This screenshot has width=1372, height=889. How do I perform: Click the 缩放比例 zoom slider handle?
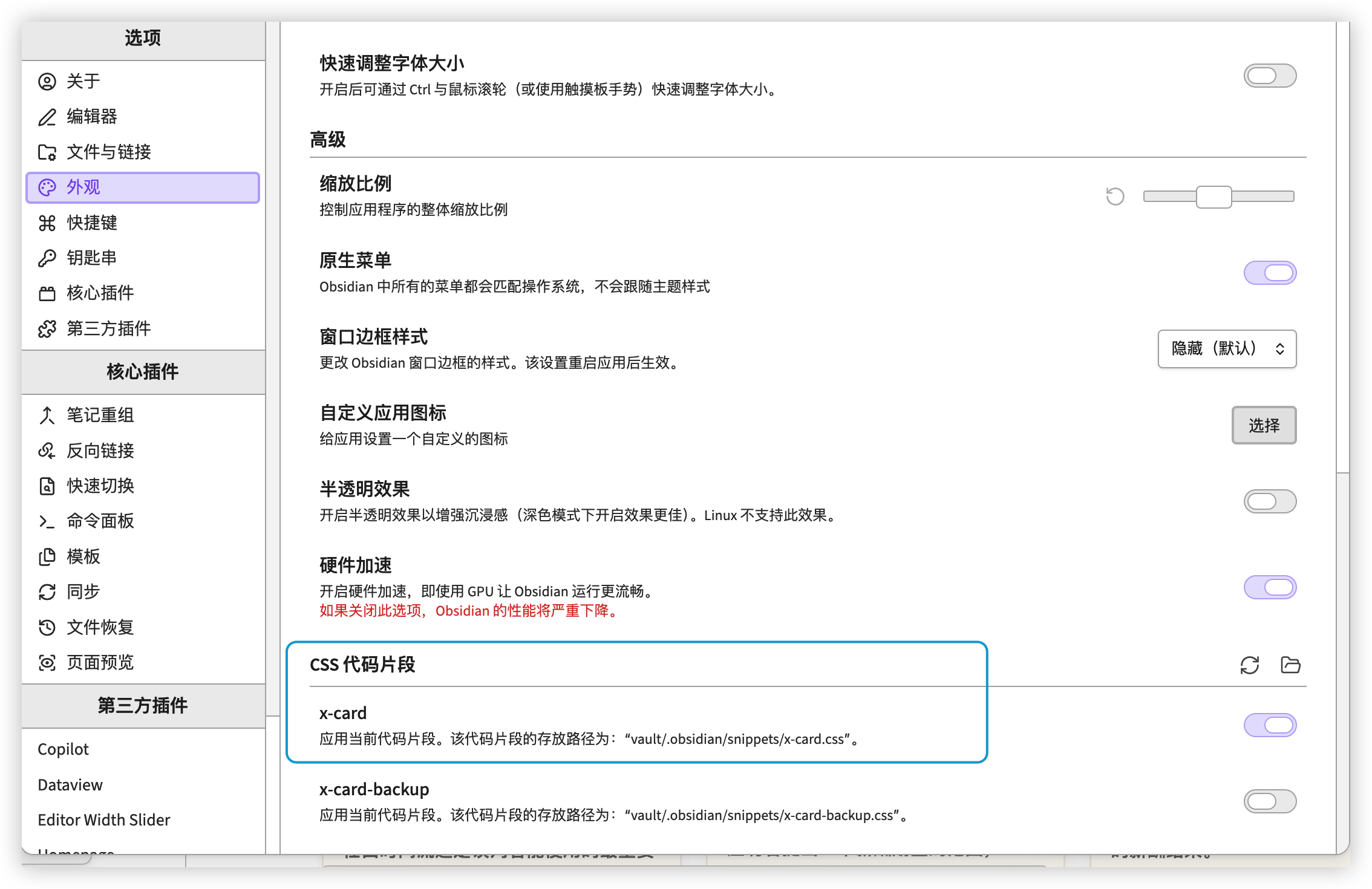tap(1214, 197)
